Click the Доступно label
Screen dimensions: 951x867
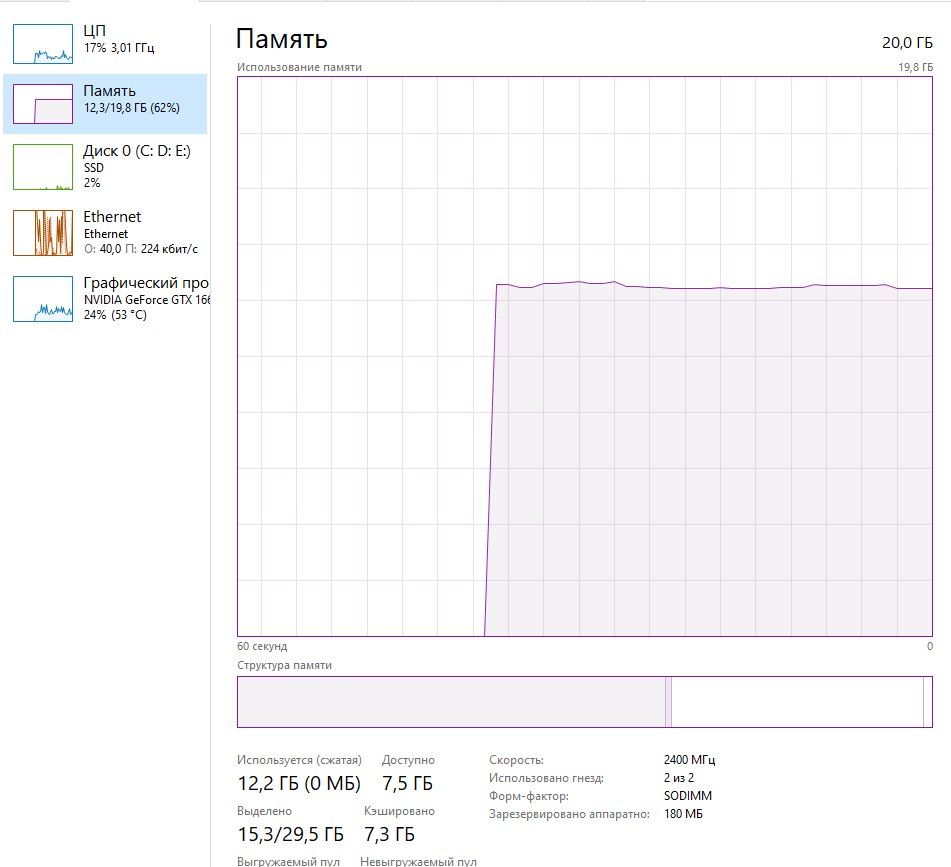tap(408, 760)
